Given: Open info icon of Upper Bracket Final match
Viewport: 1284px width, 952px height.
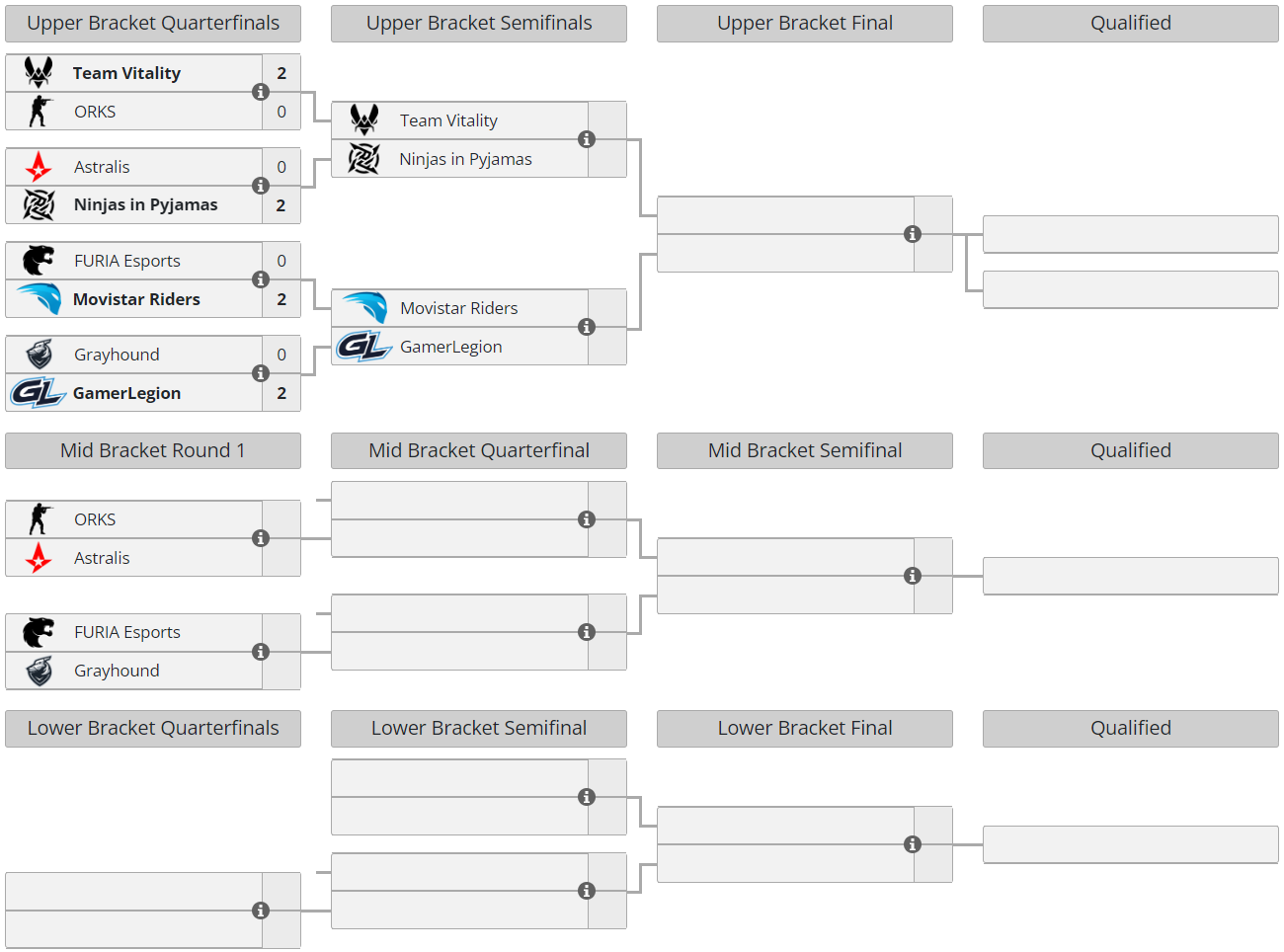Looking at the screenshot, I should click(913, 234).
